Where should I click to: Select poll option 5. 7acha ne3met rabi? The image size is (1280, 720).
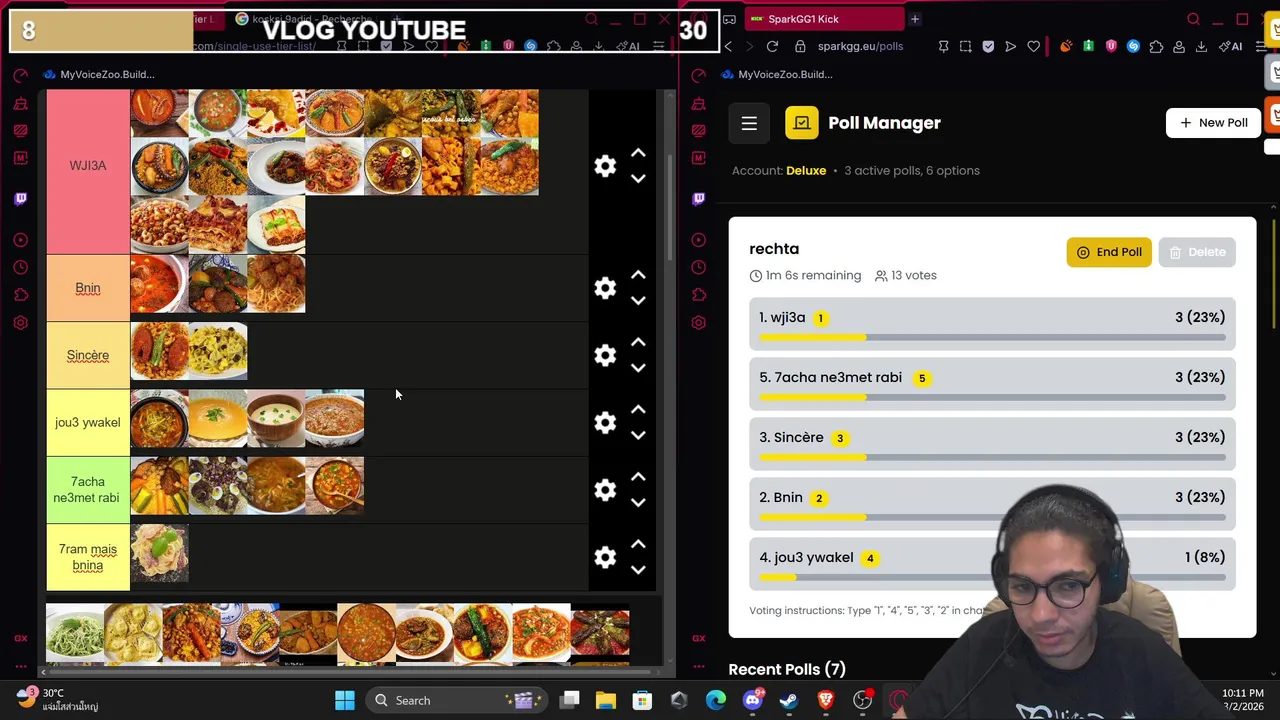tap(992, 384)
